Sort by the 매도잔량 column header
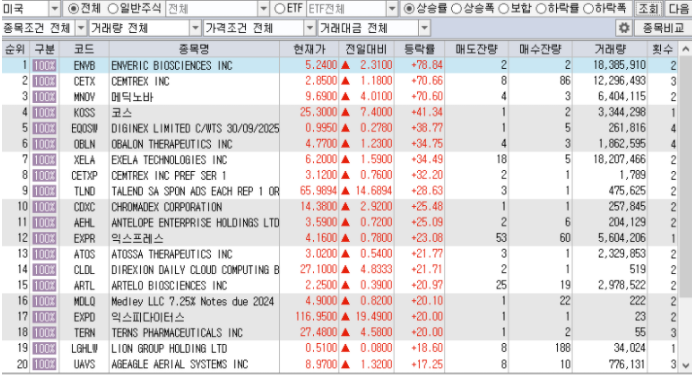Viewport: 692px width, 375px height. tap(476, 49)
